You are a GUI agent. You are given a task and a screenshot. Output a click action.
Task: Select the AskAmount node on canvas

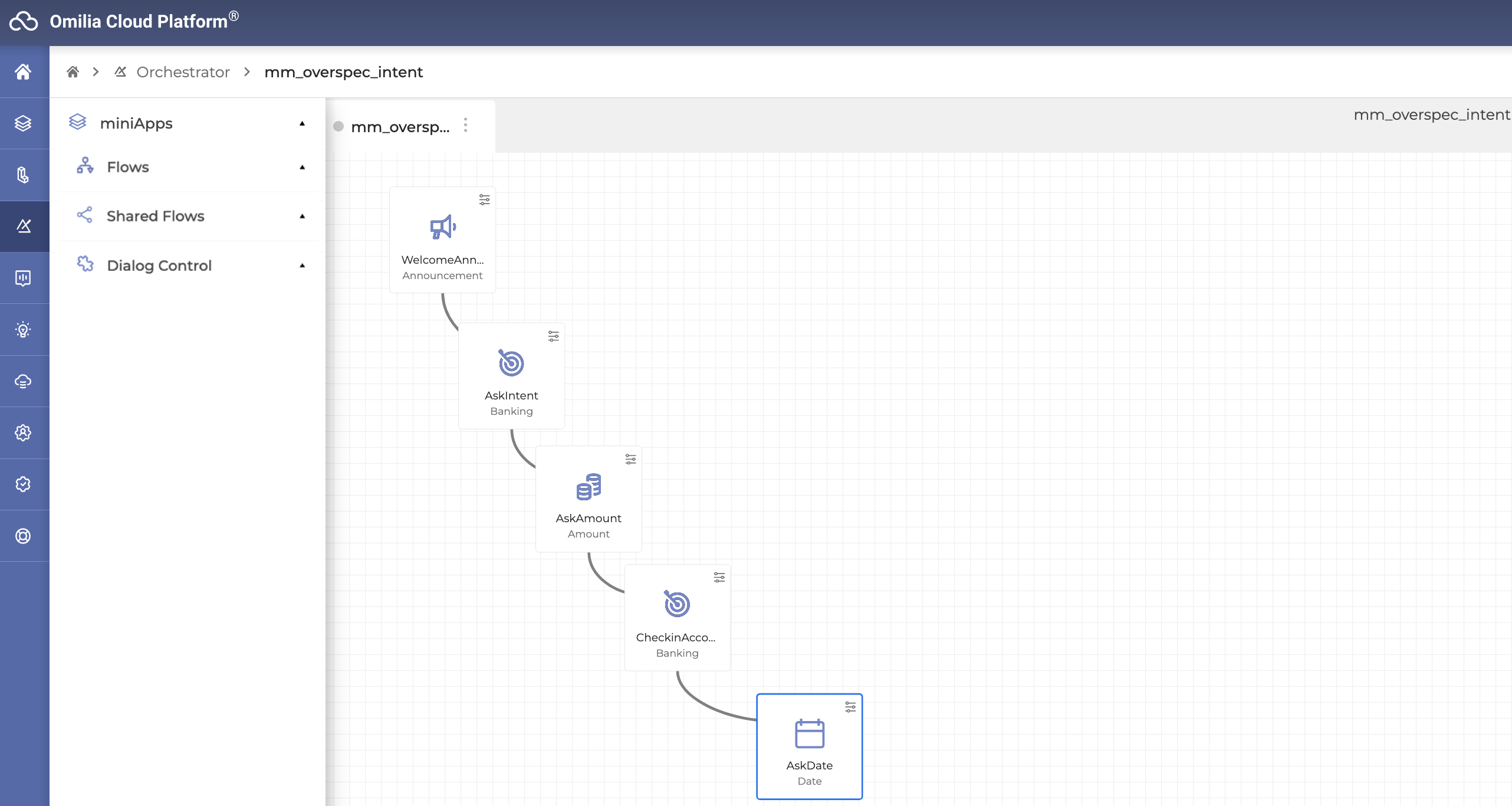pos(588,499)
